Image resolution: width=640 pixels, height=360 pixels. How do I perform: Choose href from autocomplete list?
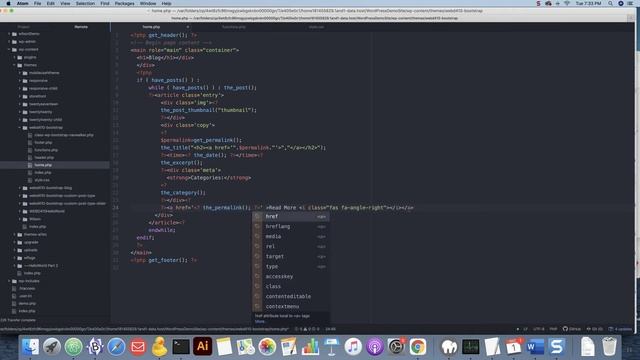pos(290,216)
